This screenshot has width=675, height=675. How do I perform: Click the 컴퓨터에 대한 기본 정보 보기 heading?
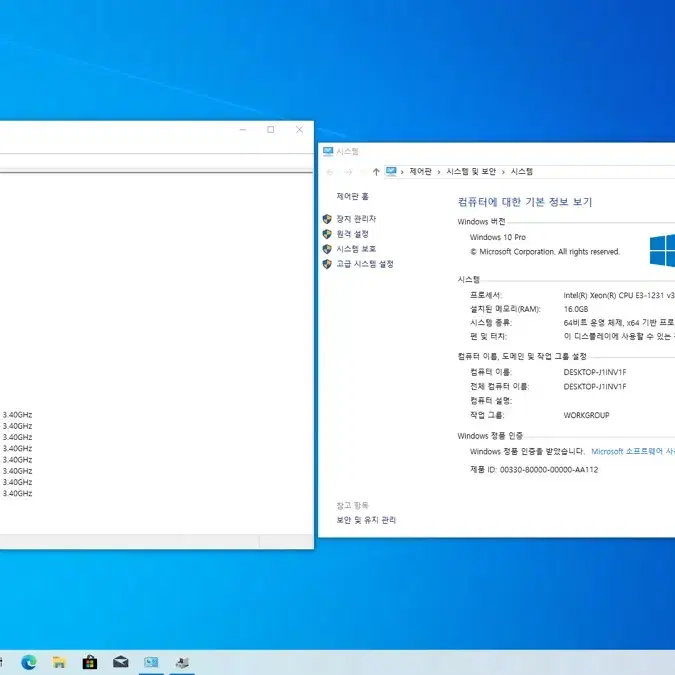[x=525, y=202]
